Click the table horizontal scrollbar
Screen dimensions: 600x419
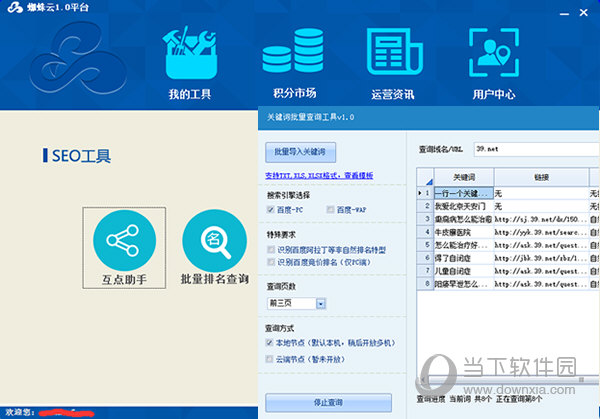pos(508,380)
